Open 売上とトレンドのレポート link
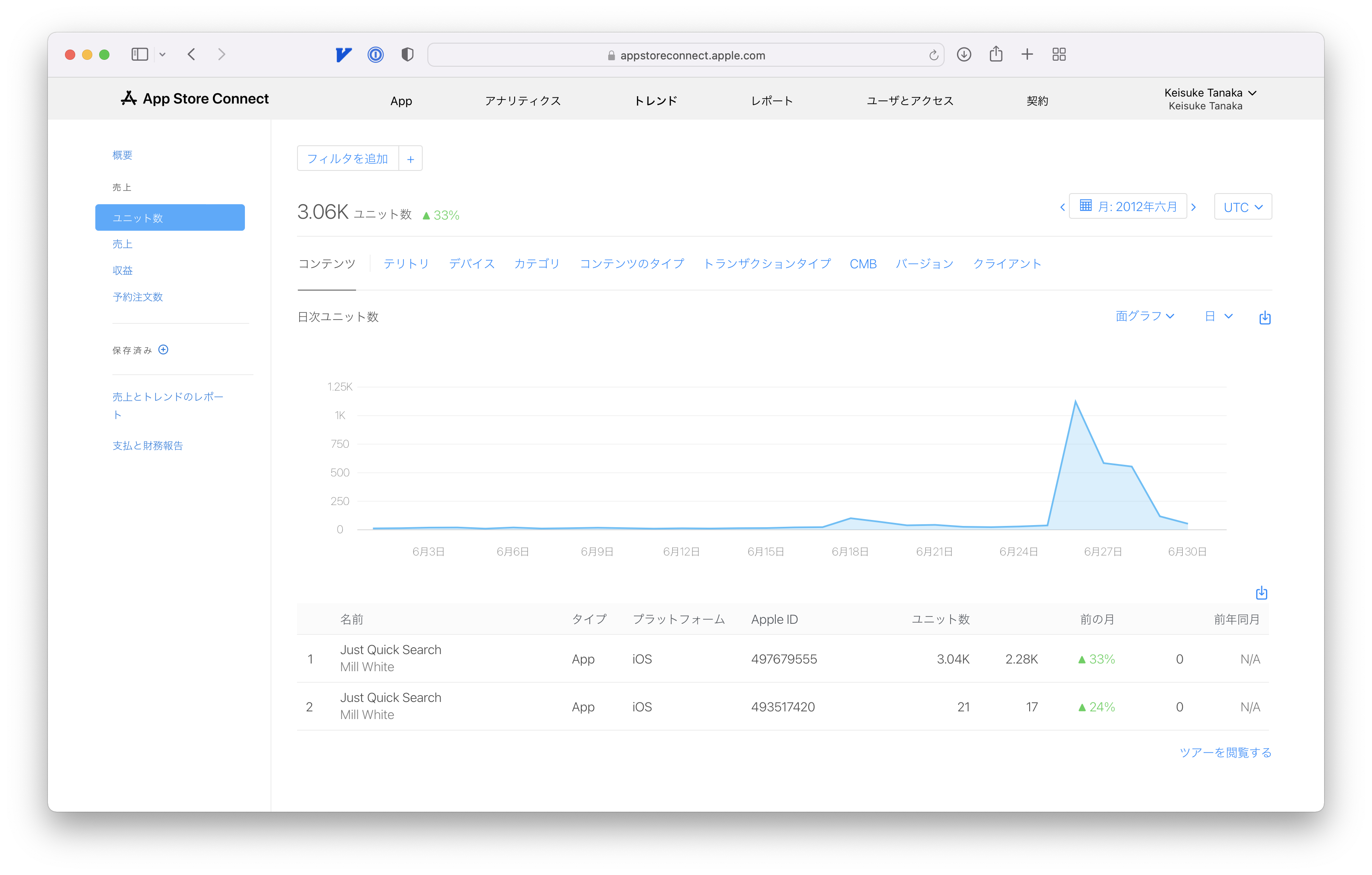The image size is (1372, 875). coord(168,405)
